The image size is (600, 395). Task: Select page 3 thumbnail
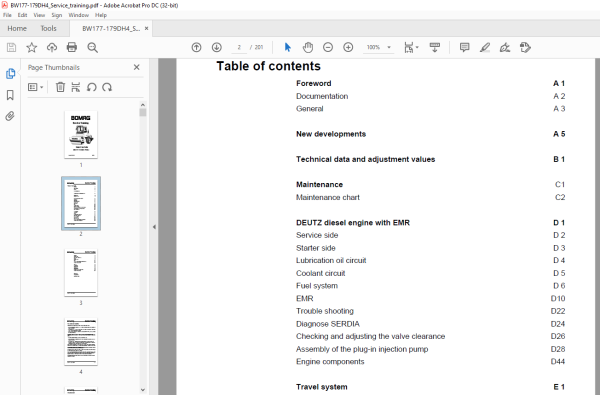tap(81, 273)
